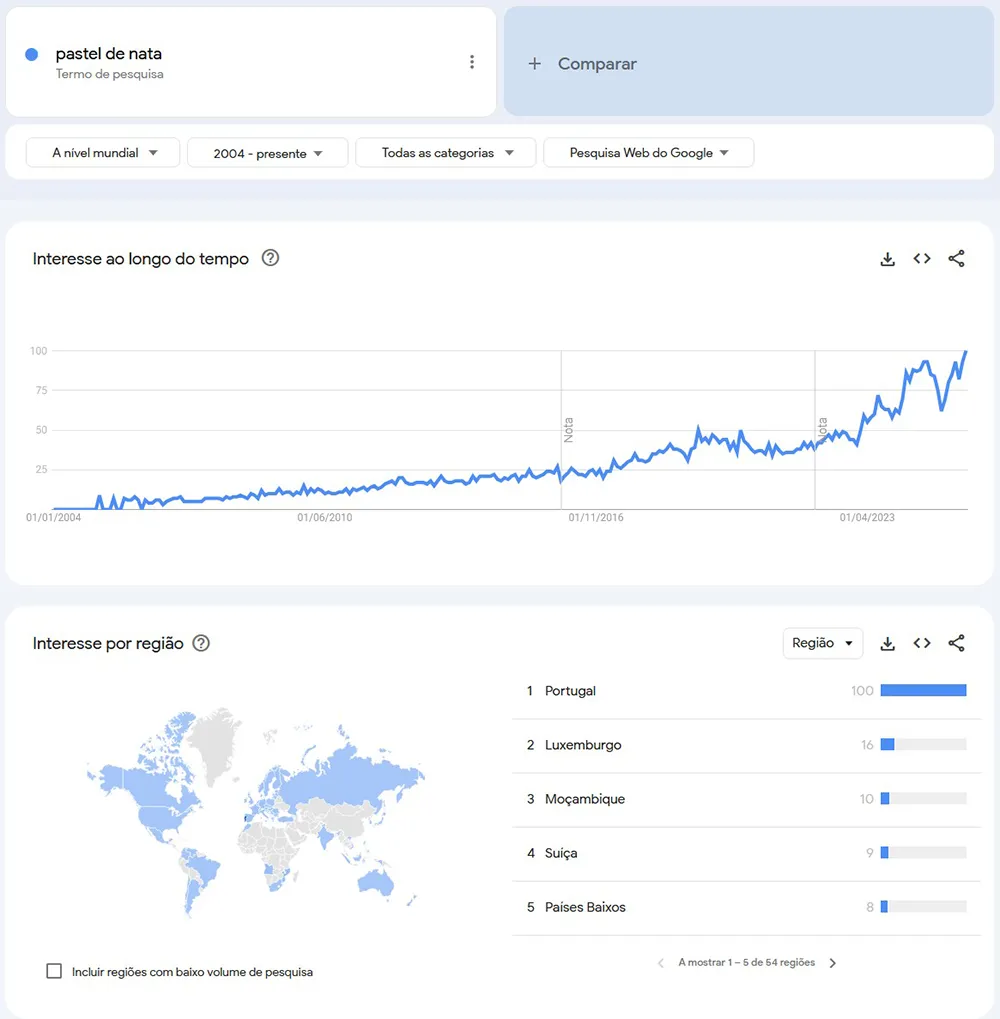Download interest-over-time data as CSV
The height and width of the screenshot is (1019, 1000).
click(x=888, y=258)
